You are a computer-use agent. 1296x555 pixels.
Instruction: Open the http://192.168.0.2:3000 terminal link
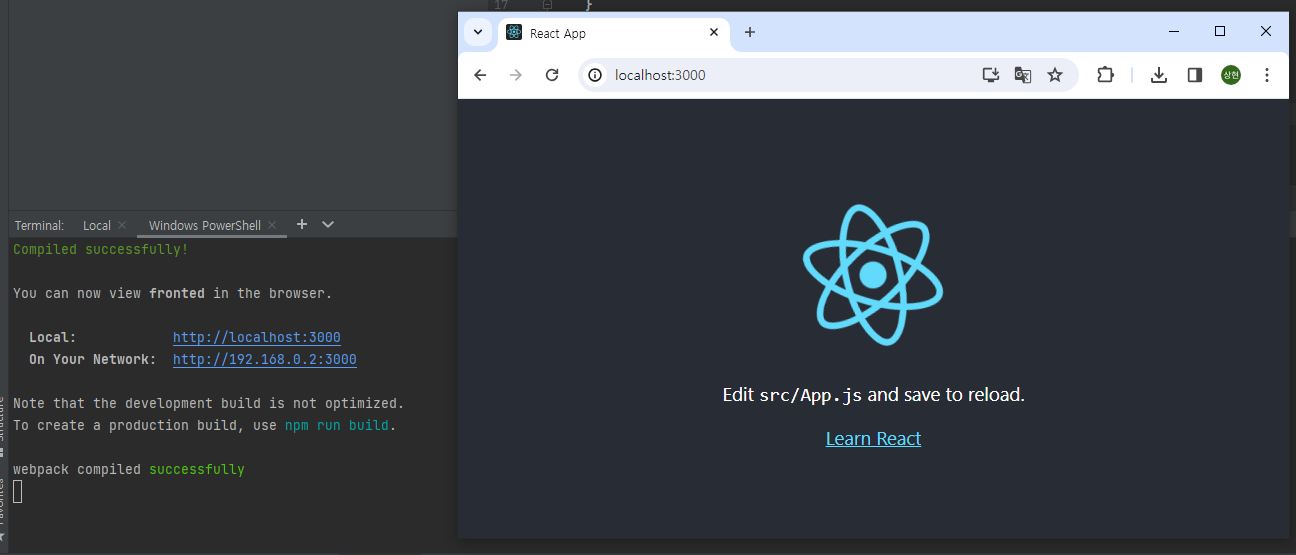(x=265, y=359)
